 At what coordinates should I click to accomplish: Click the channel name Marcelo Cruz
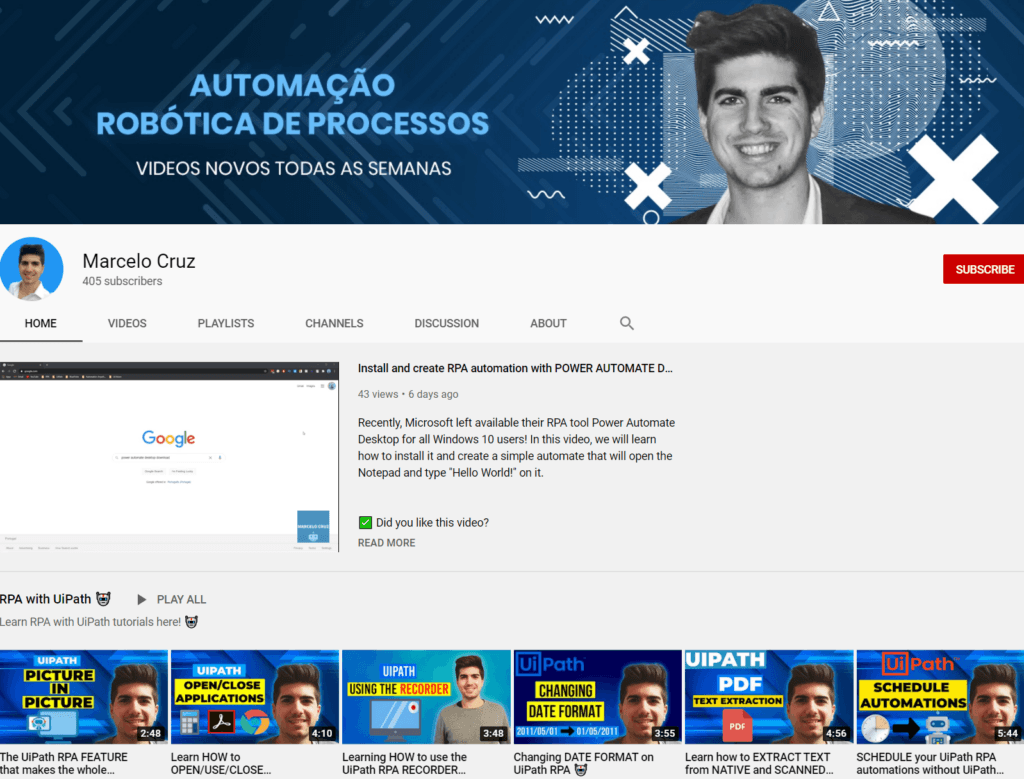tap(139, 261)
